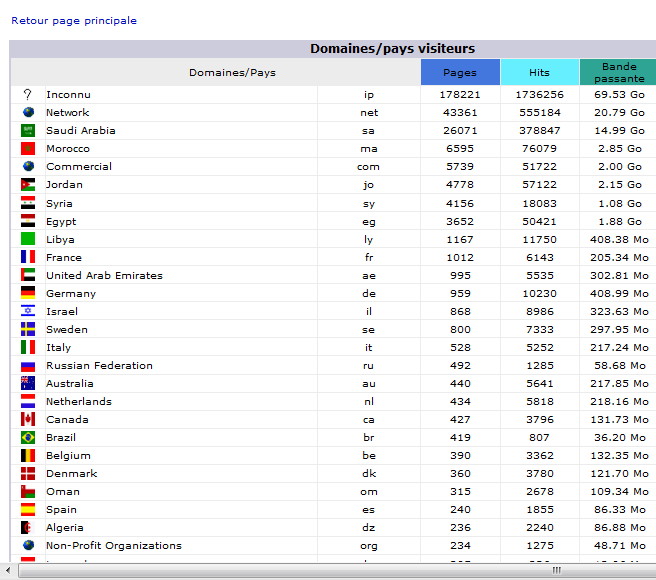Click the Hits value 10230 for Germany

tap(539, 293)
